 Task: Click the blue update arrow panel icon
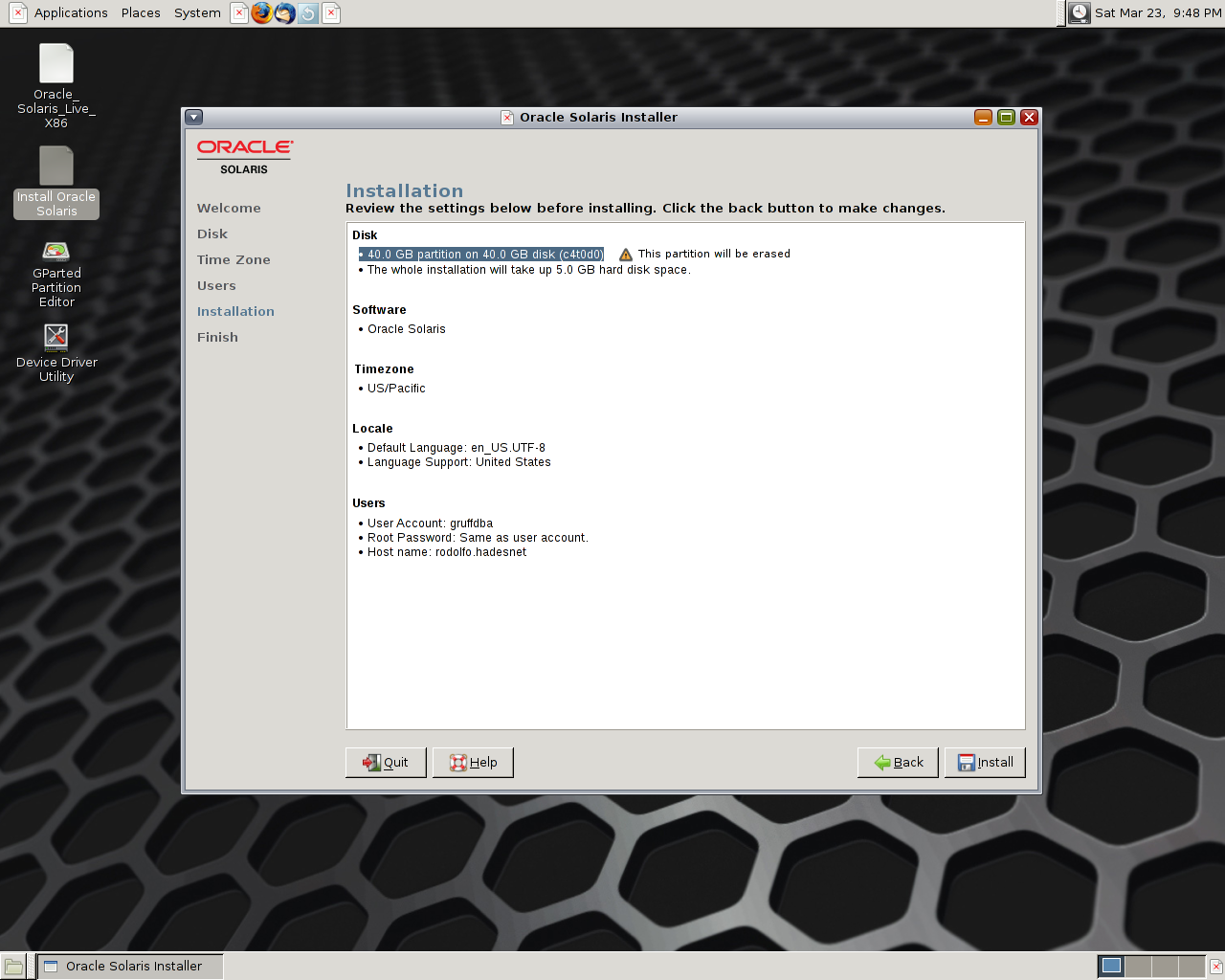(308, 13)
